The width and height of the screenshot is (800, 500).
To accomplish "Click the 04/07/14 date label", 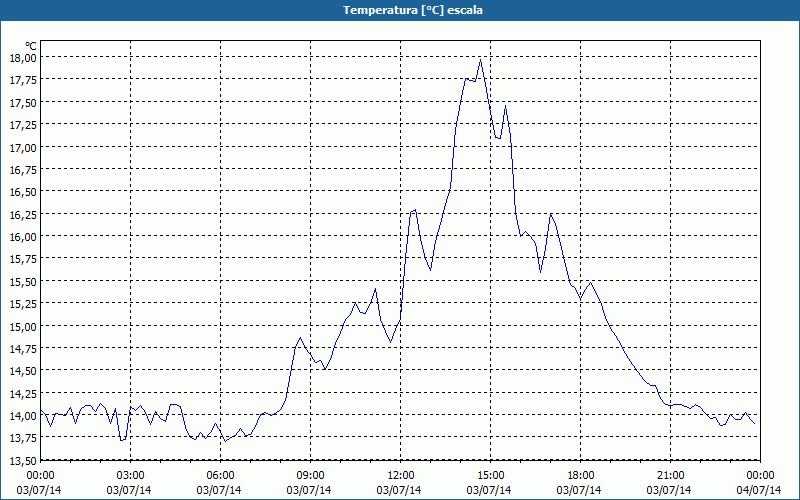I will pos(759,490).
